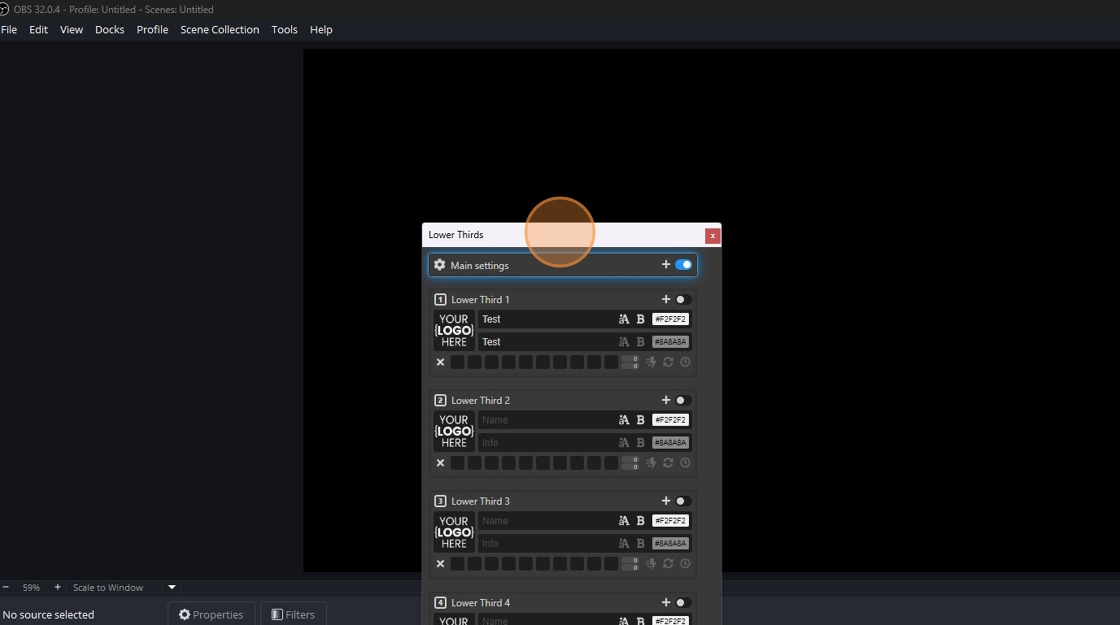Click the number 3 icon of Lower Third 3
The width and height of the screenshot is (1120, 625).
coord(440,501)
